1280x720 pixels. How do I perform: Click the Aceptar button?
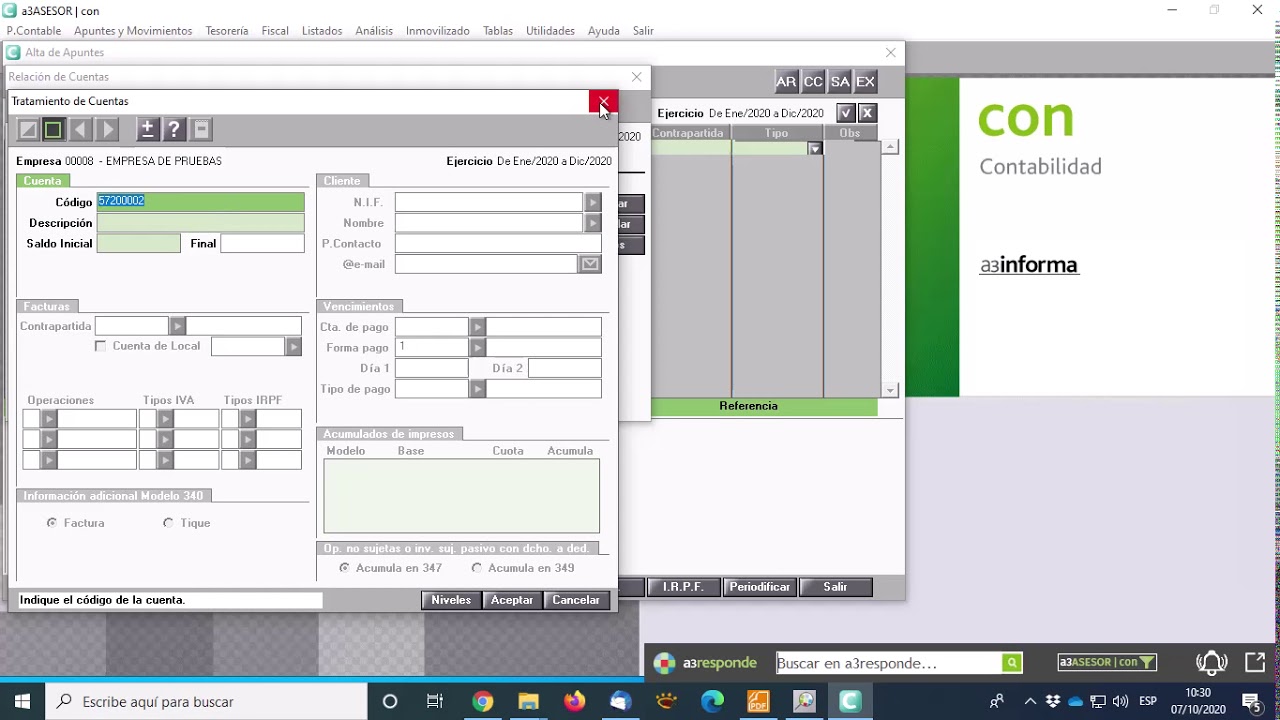tap(512, 600)
